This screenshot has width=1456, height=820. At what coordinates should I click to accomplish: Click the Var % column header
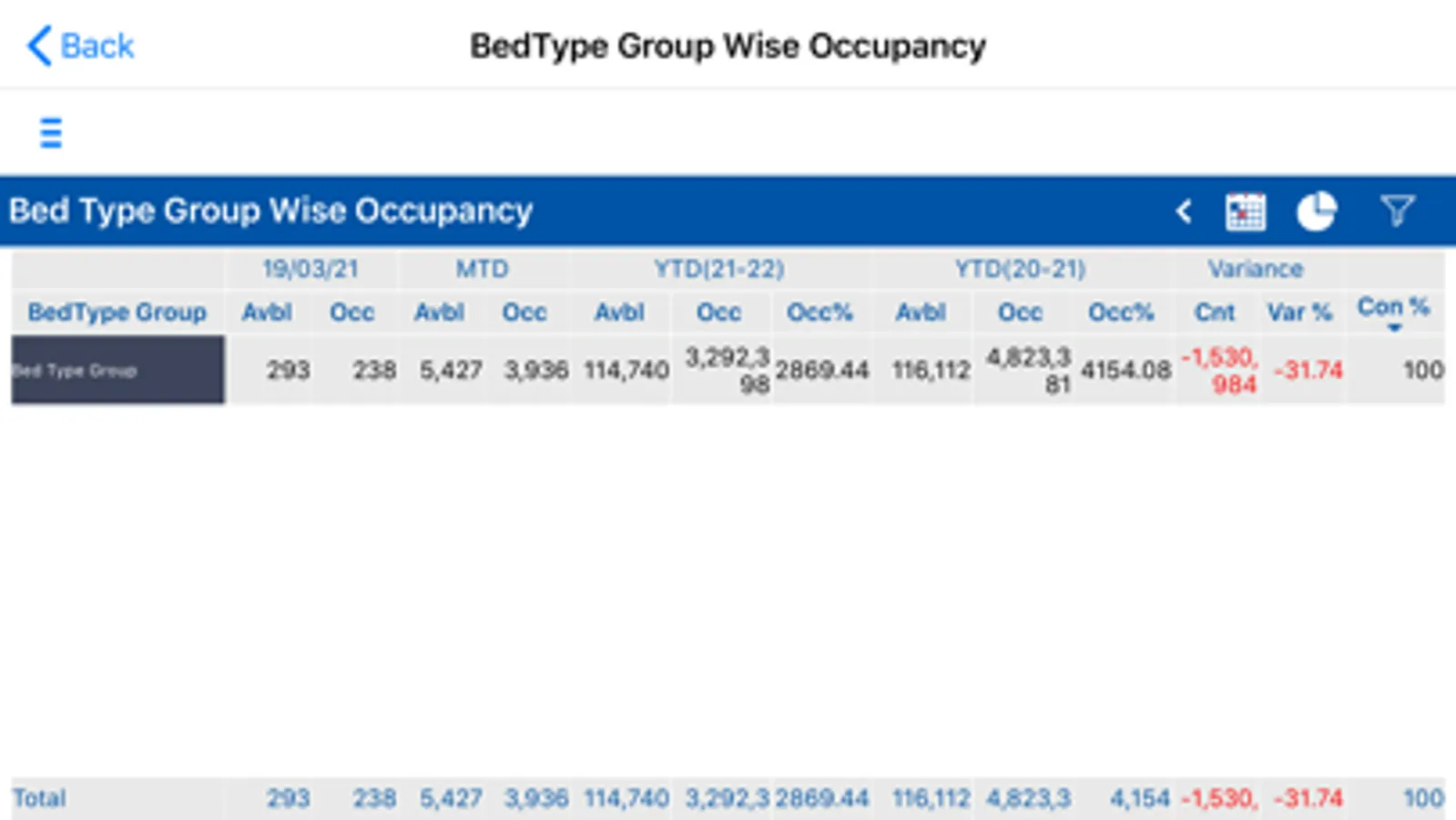click(1299, 313)
